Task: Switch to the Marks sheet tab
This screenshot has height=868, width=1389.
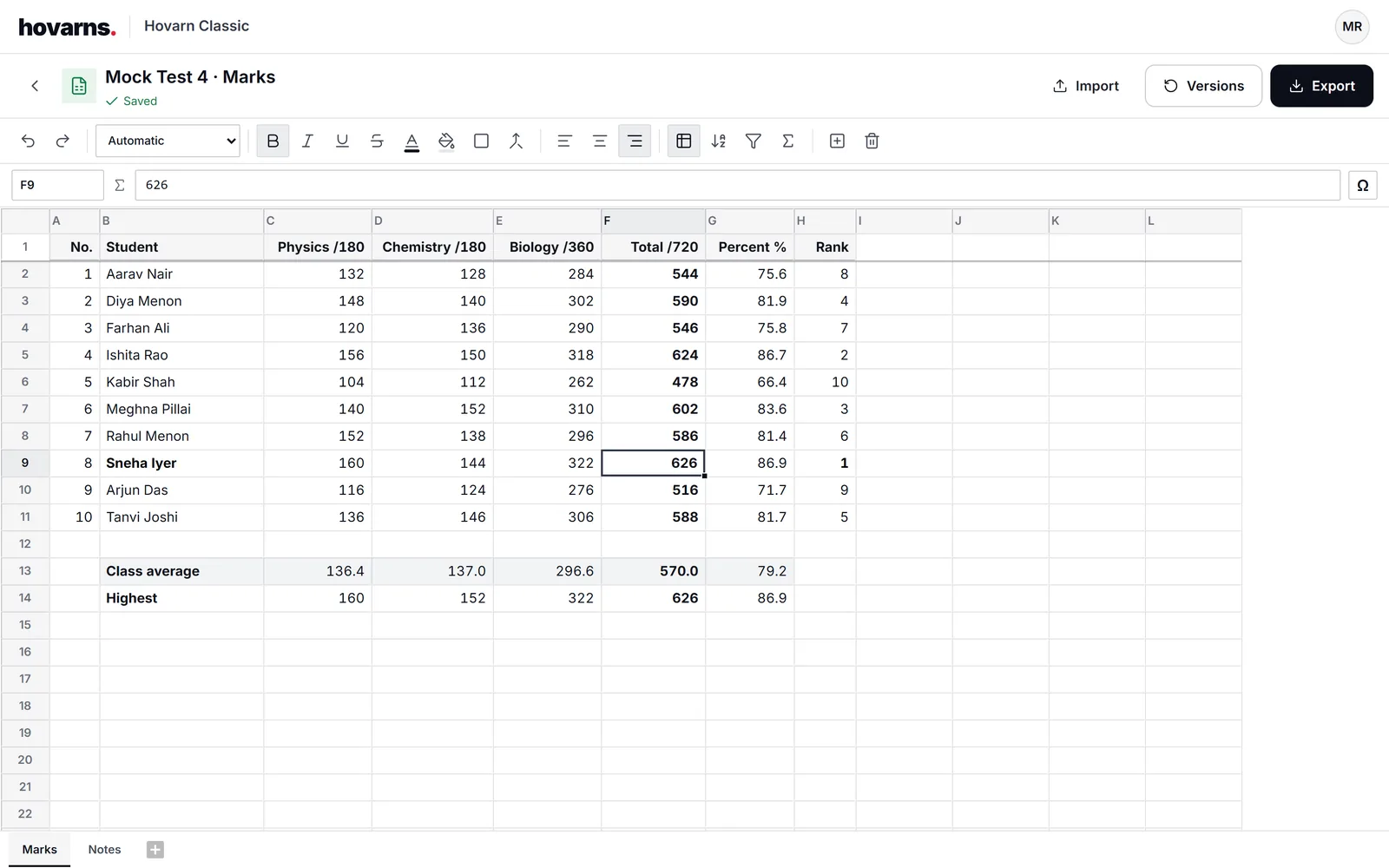Action: tap(40, 850)
